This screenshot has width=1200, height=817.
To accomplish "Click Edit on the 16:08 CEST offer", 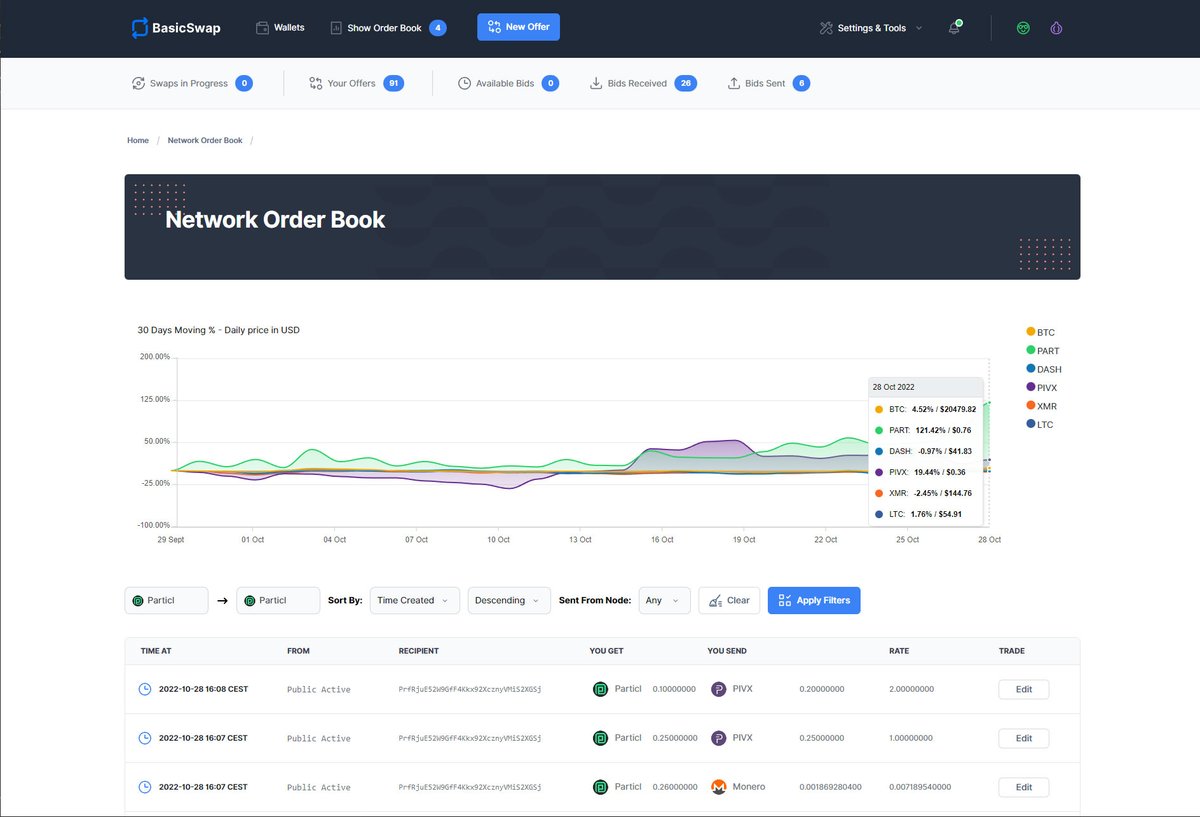I will click(1023, 689).
